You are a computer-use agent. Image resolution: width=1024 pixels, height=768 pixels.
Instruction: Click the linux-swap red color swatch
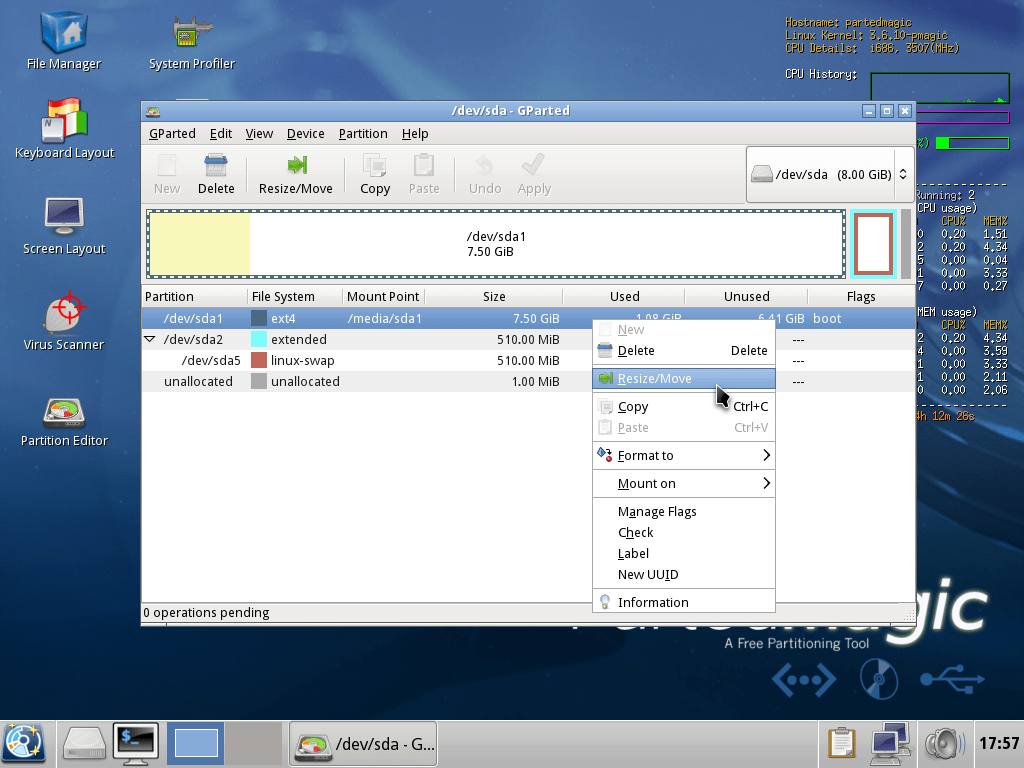(259, 361)
